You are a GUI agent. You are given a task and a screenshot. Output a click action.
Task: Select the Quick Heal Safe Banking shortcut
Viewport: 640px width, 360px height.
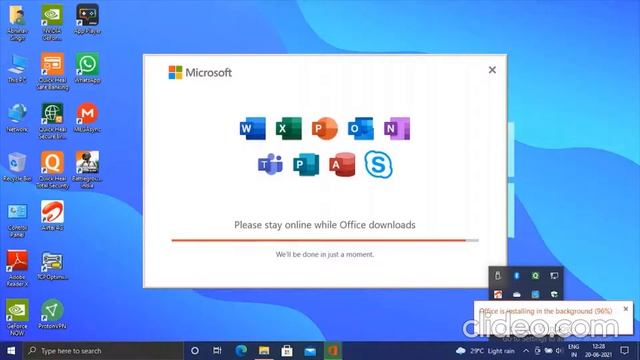click(52, 71)
